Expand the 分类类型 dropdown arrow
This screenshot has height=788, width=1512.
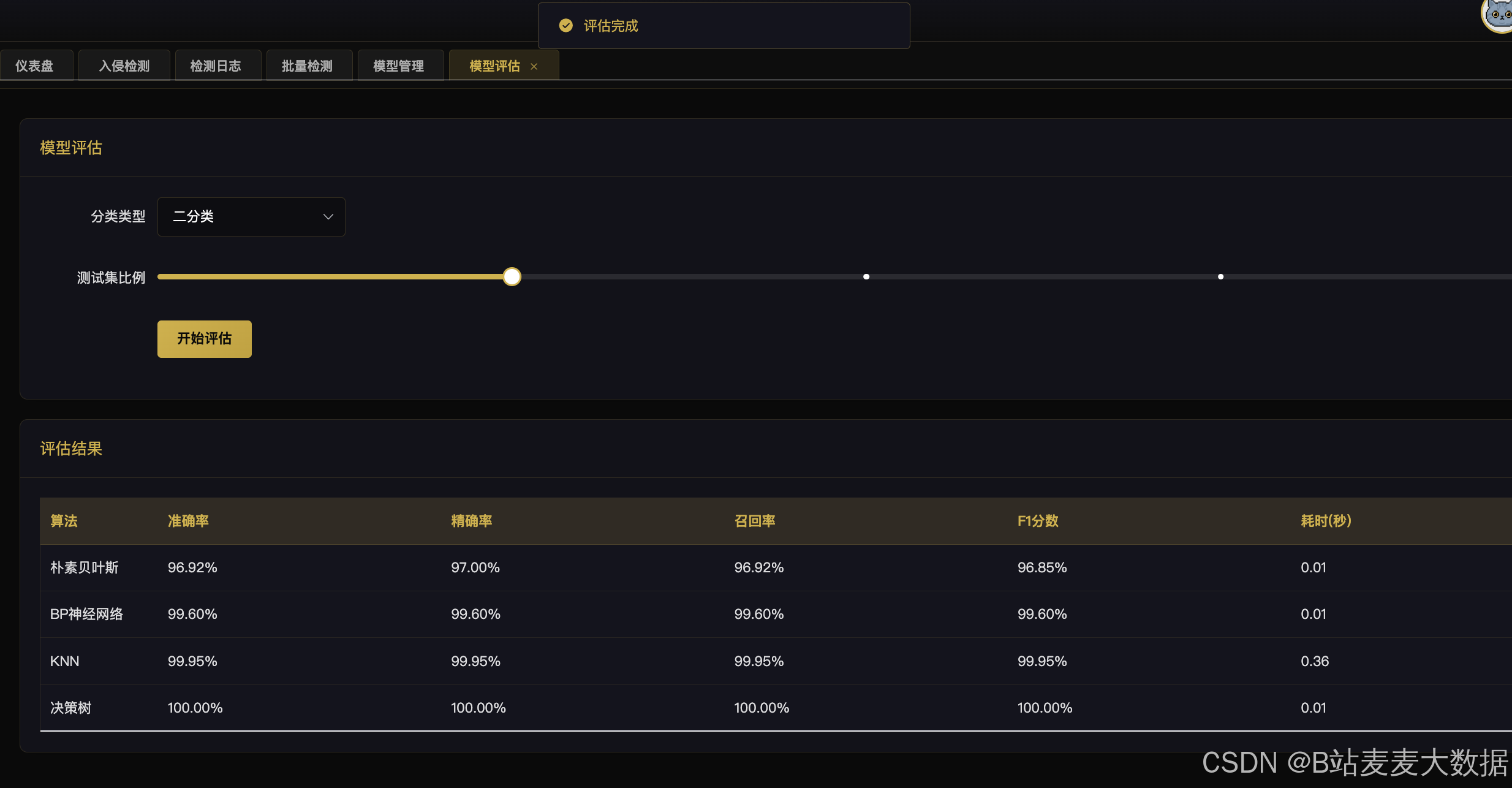pyautogui.click(x=328, y=217)
